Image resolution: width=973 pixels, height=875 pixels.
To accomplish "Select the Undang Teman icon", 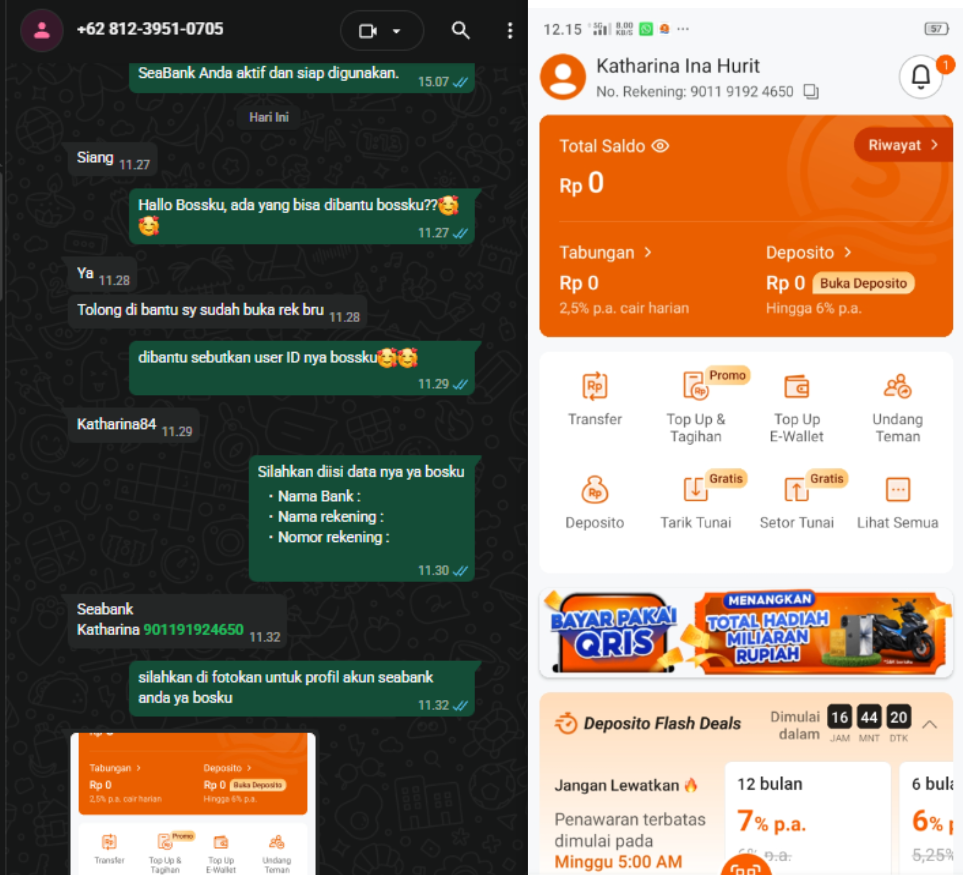I will 897,387.
